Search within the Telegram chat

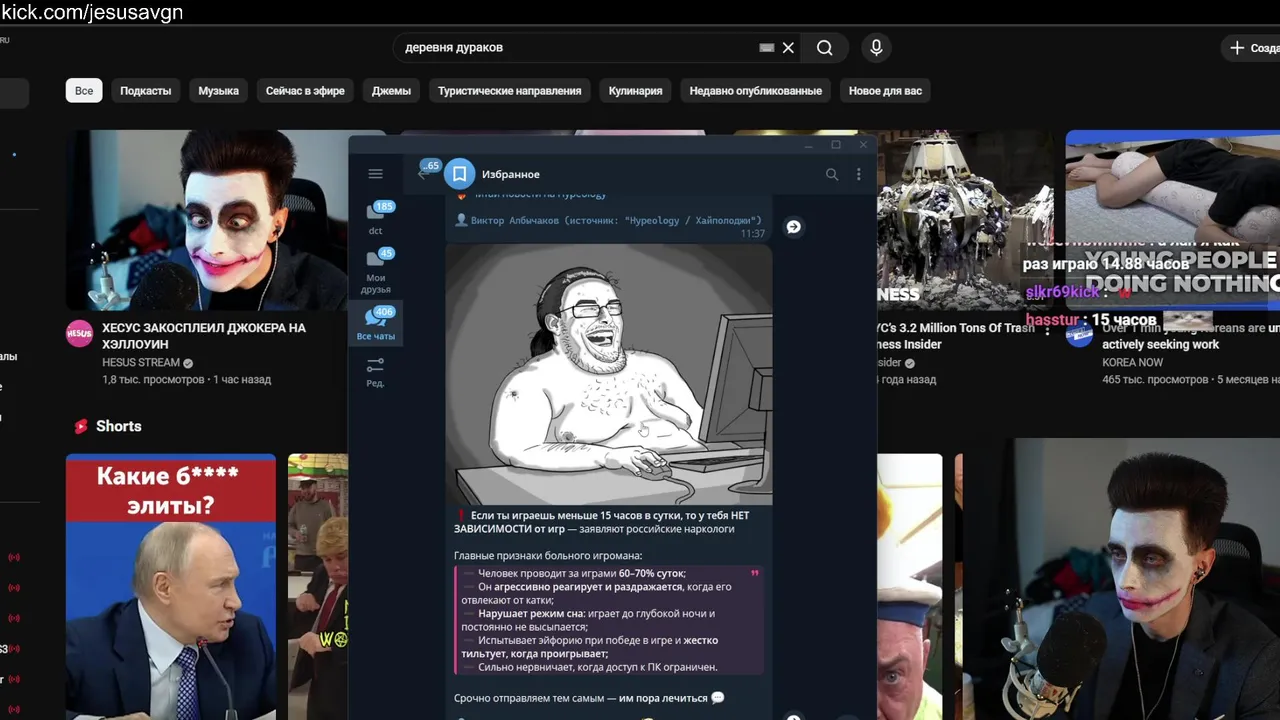[832, 174]
